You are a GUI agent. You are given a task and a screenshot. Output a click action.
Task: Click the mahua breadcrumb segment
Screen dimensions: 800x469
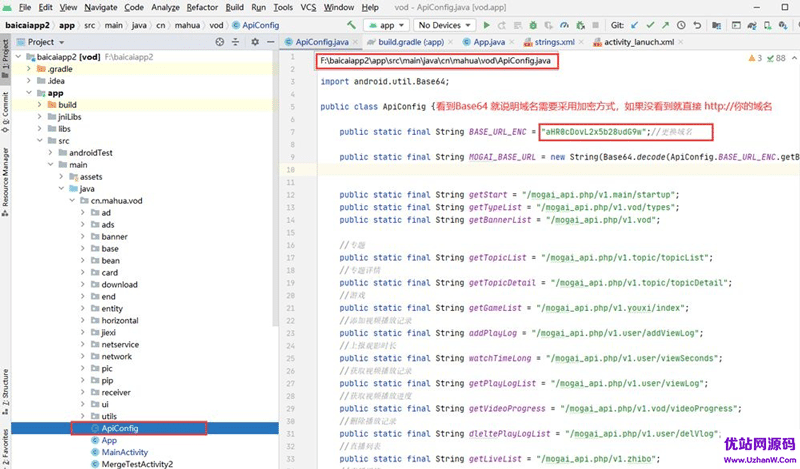tap(187, 25)
